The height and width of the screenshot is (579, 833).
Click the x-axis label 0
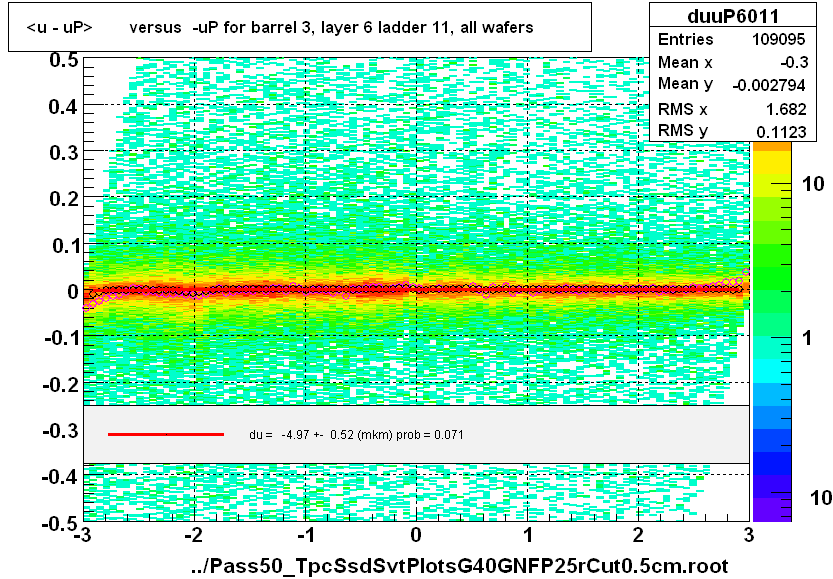(x=416, y=535)
